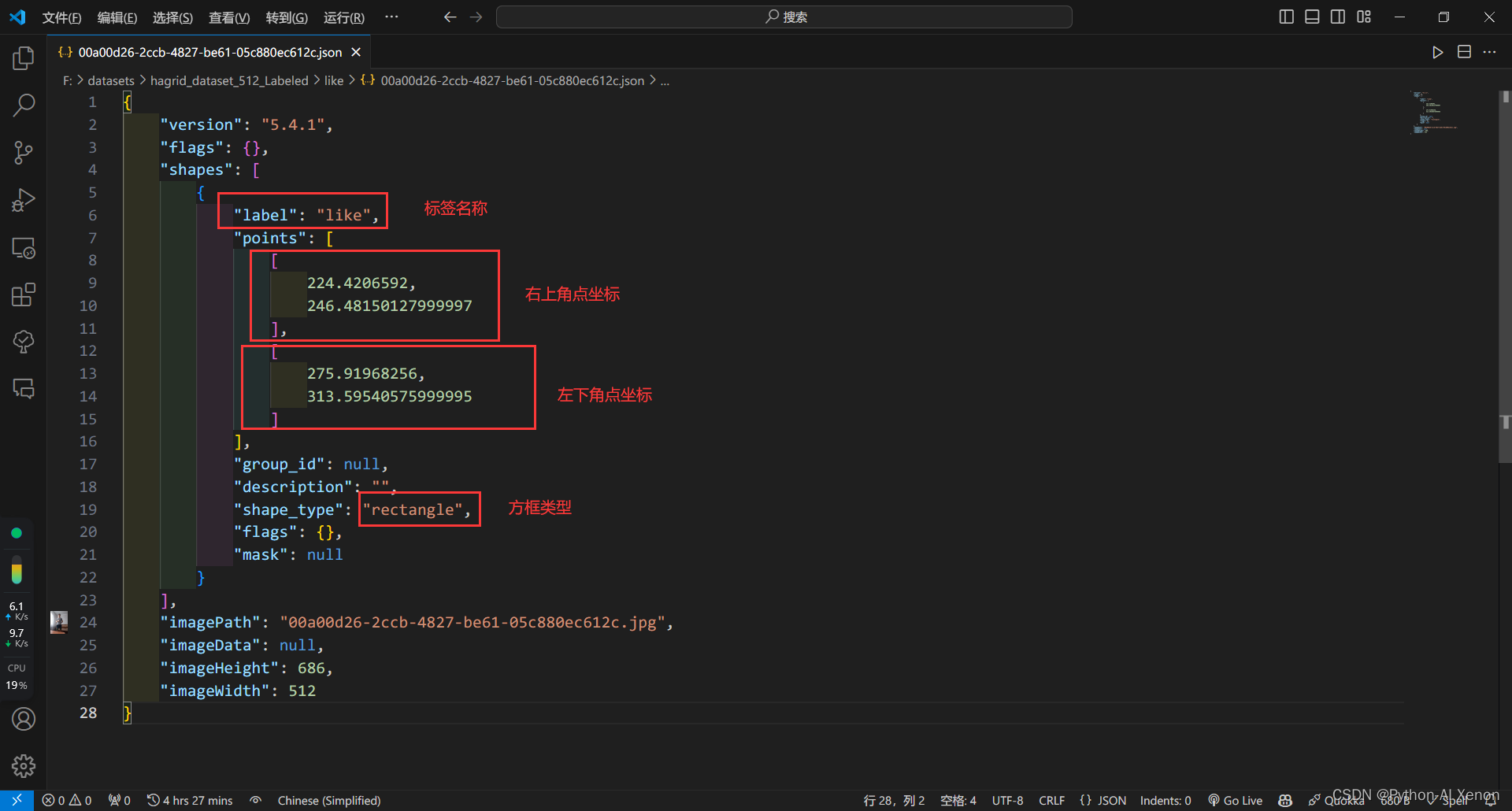Open the 4 hrs 27 mins time tracker
Viewport: 1512px width, 811px height.
pyautogui.click(x=190, y=800)
